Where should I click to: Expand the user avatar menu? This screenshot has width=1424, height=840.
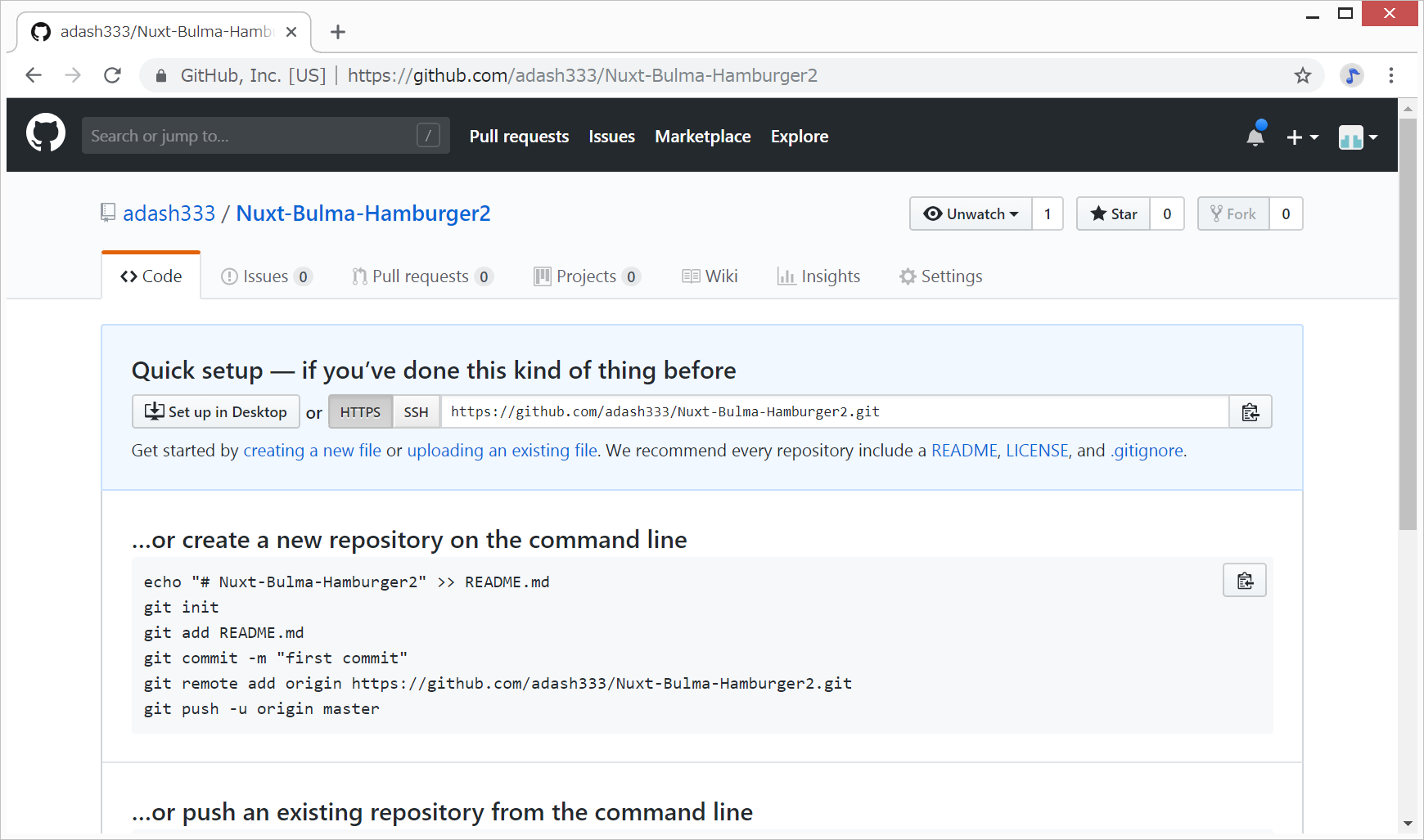1358,137
